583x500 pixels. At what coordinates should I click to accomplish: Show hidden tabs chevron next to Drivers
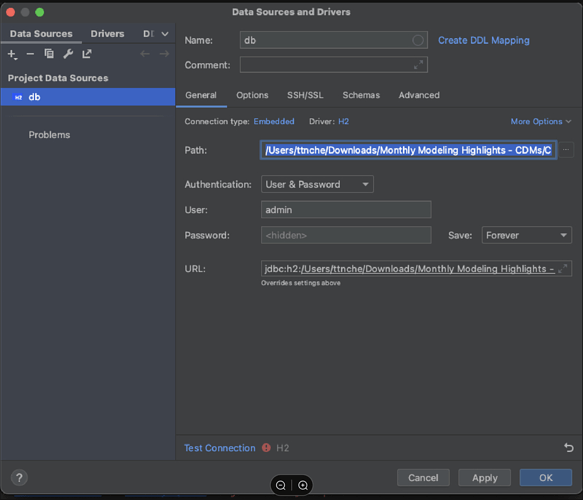[x=165, y=34]
